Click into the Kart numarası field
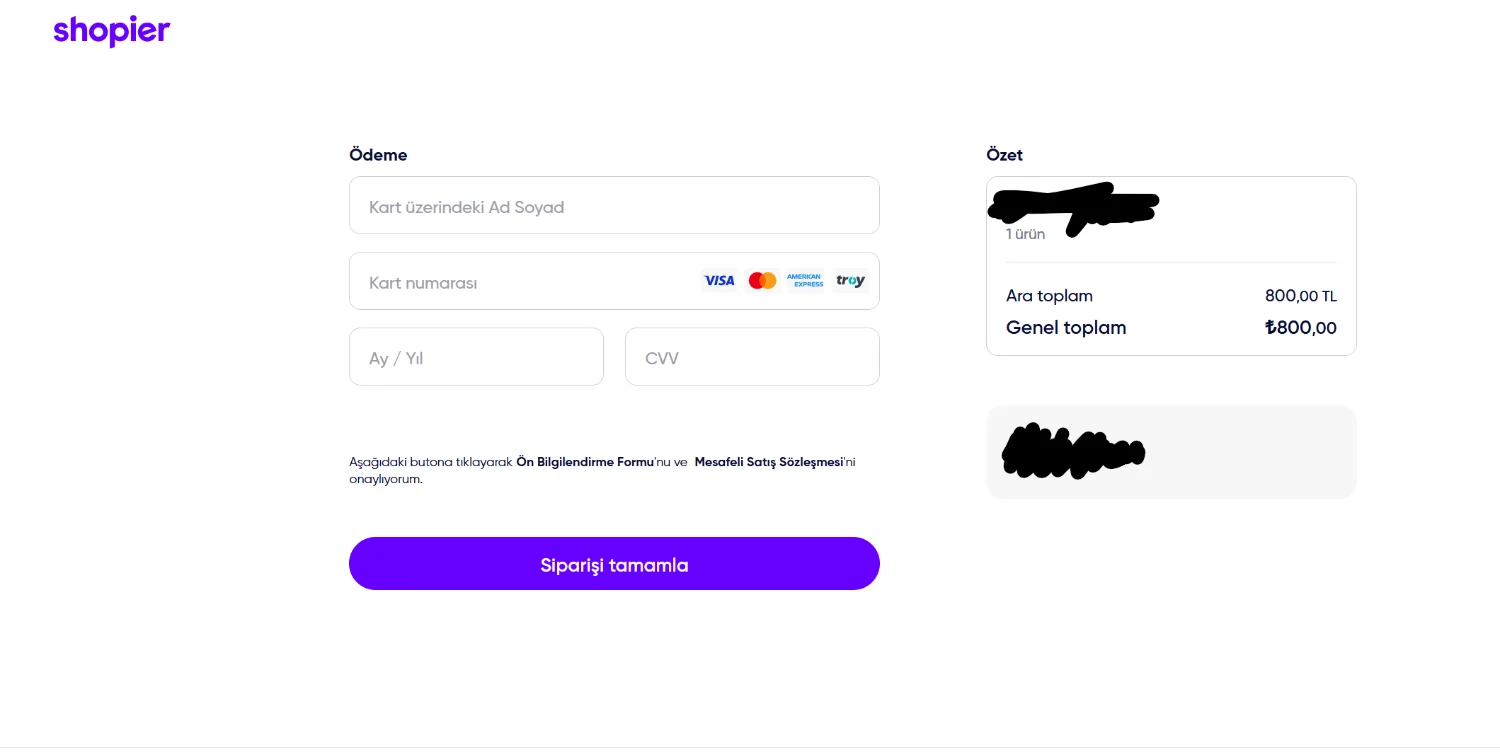 pos(520,282)
